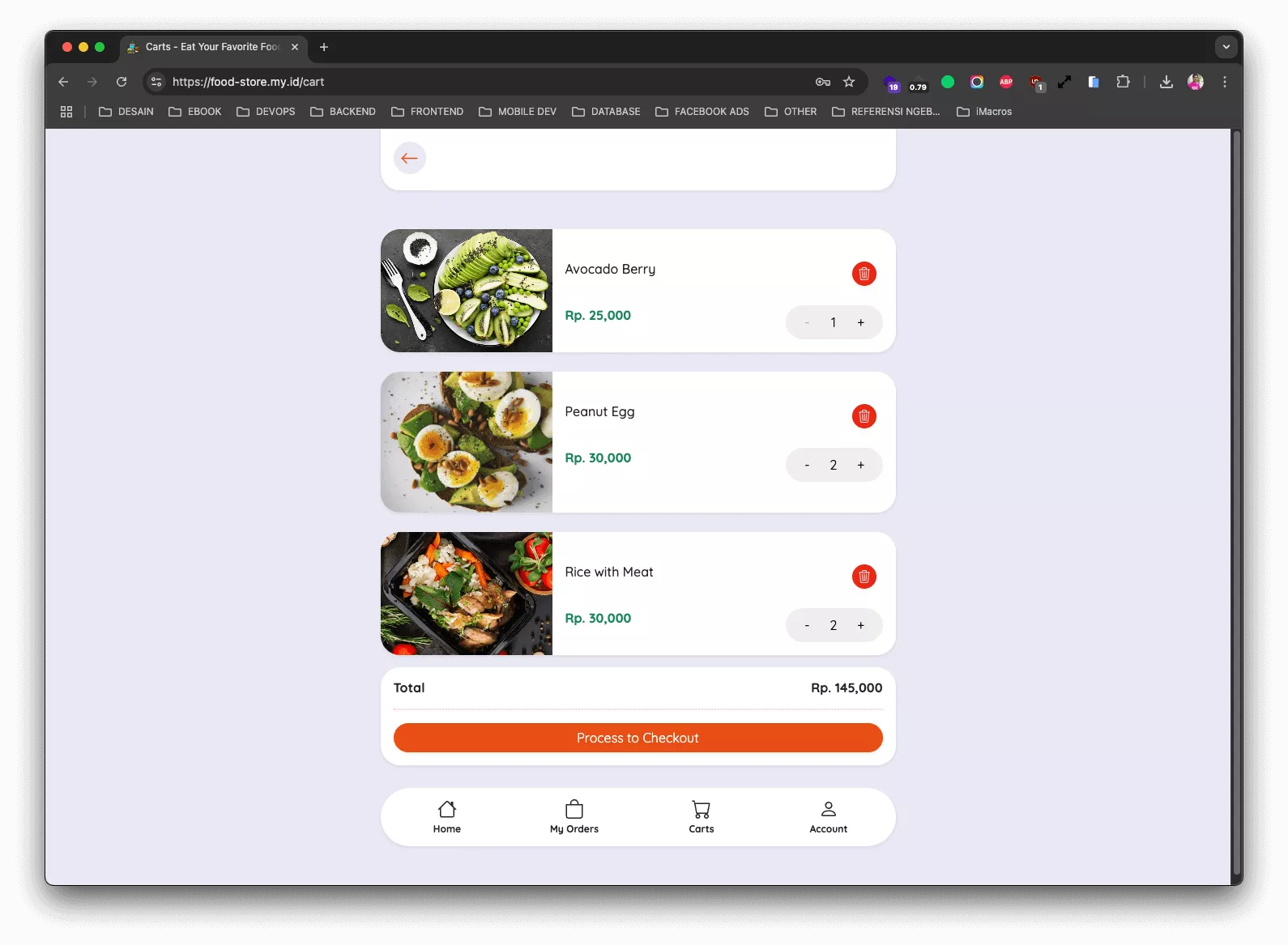Open the Chrome three-dot menu
Image resolution: width=1288 pixels, height=945 pixels.
(x=1225, y=82)
